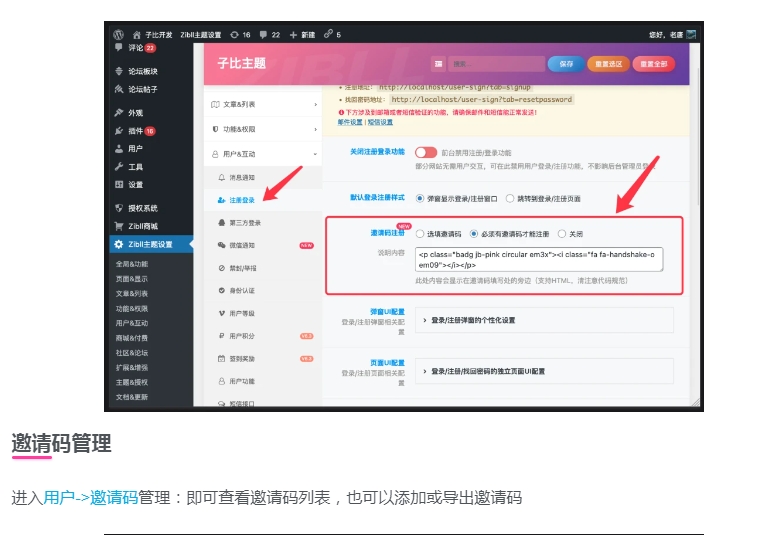Open 页面&显示 submenu item
This screenshot has height=535, width=784.
coord(132,278)
